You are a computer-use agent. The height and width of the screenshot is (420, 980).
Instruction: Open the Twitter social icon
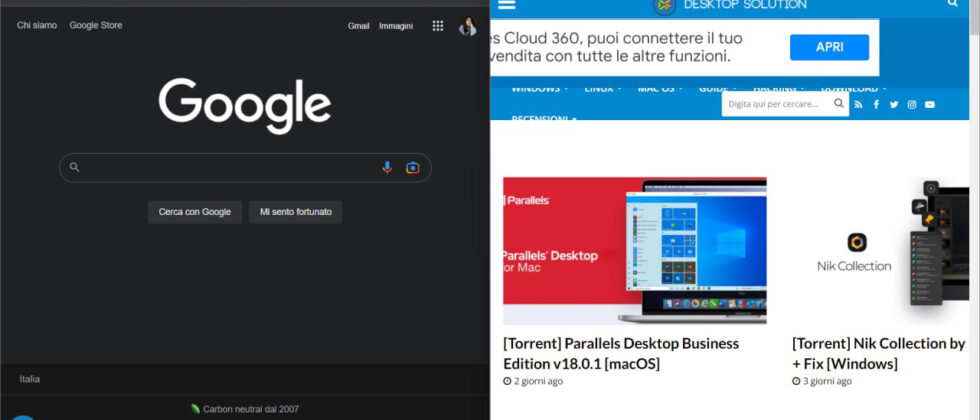coord(894,104)
